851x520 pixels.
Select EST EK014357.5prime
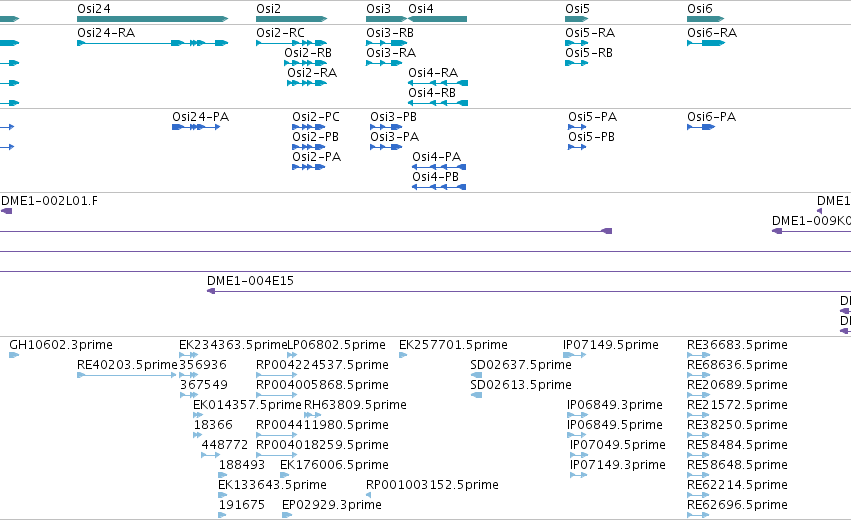coord(198,415)
